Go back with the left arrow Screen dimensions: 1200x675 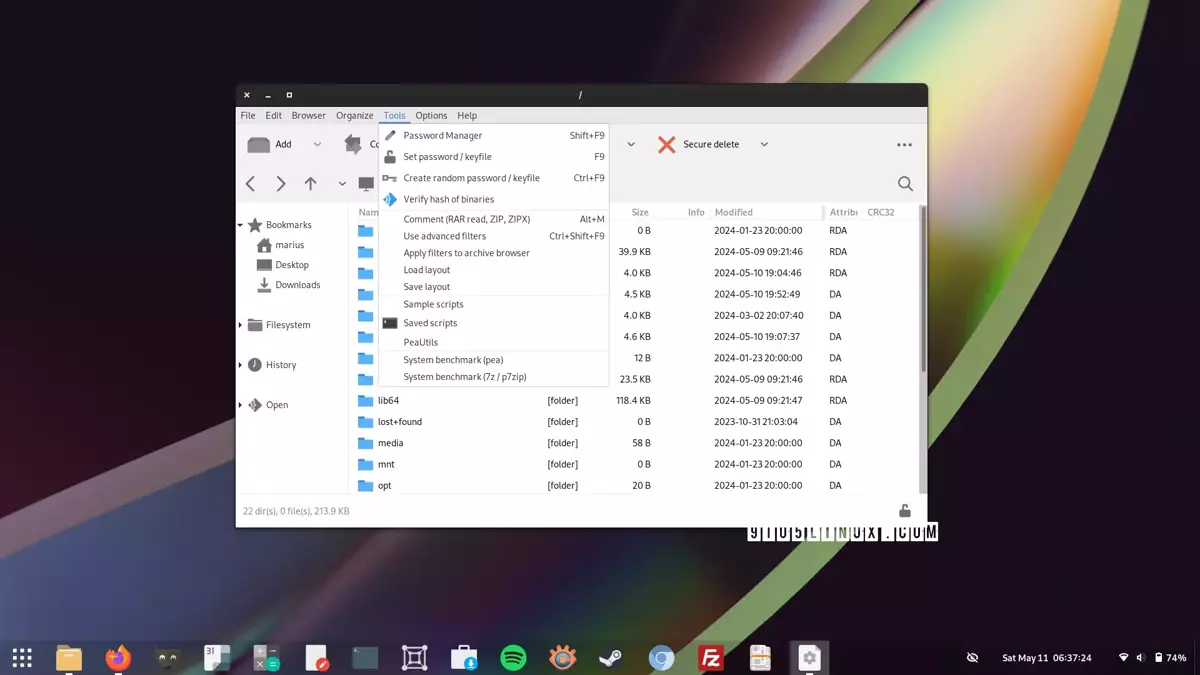point(251,184)
